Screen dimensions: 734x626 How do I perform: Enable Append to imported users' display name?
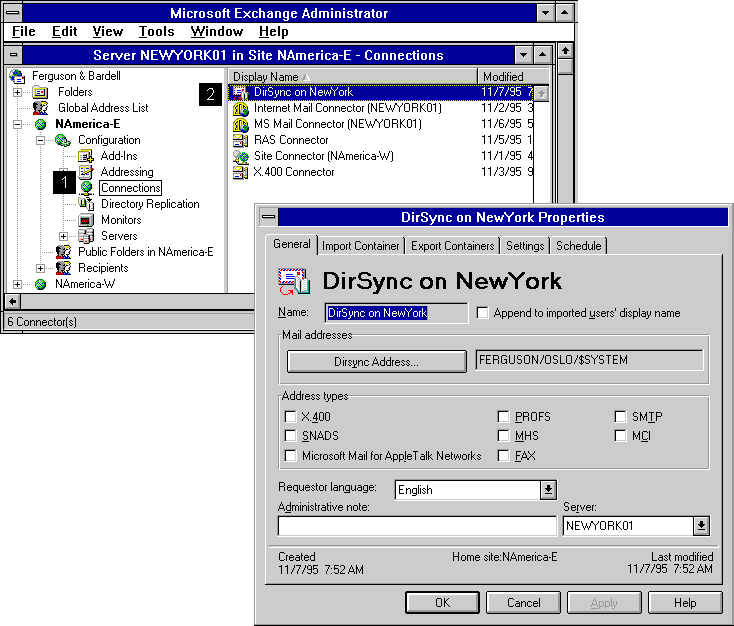(483, 312)
